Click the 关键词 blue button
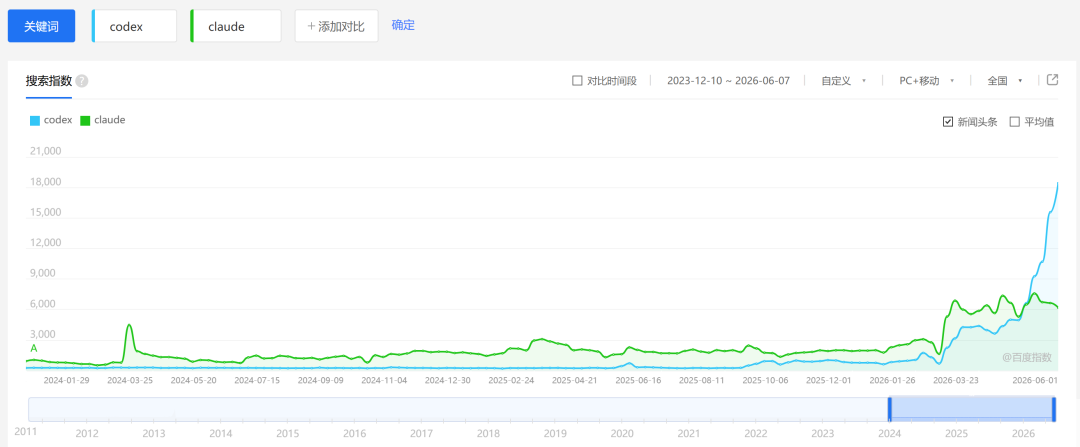Screen dimensions: 1080x447 tap(41, 26)
